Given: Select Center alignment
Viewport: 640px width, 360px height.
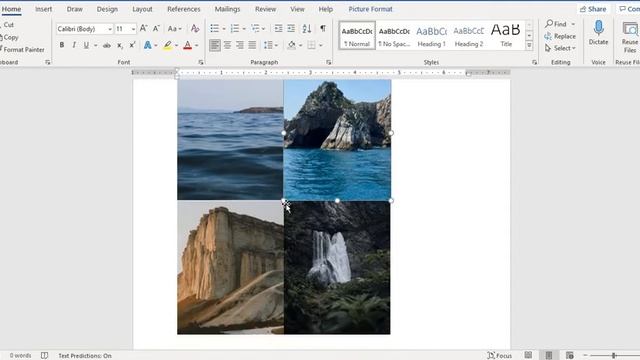Looking at the screenshot, I should point(227,45).
